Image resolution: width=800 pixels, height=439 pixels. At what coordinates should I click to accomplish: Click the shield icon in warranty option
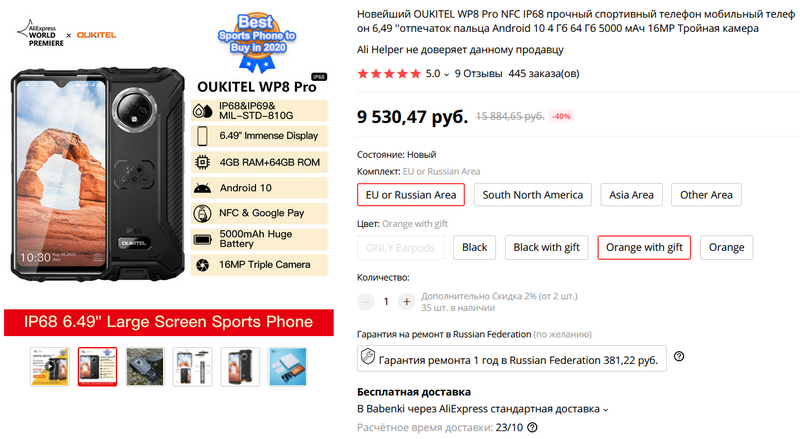(x=368, y=356)
